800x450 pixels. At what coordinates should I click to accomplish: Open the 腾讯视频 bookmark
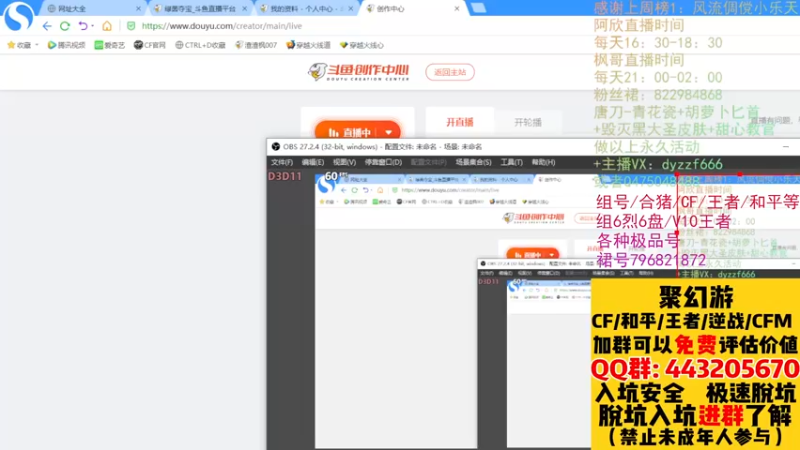coord(66,45)
